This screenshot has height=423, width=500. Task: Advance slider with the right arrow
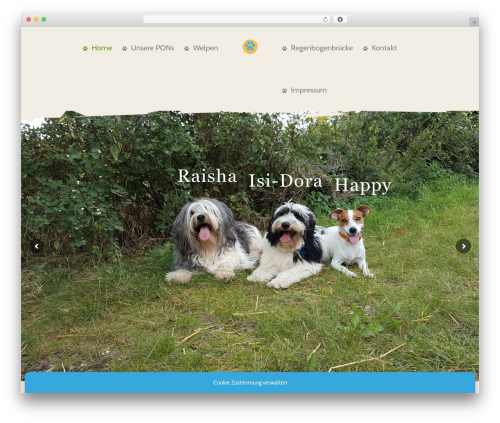463,246
